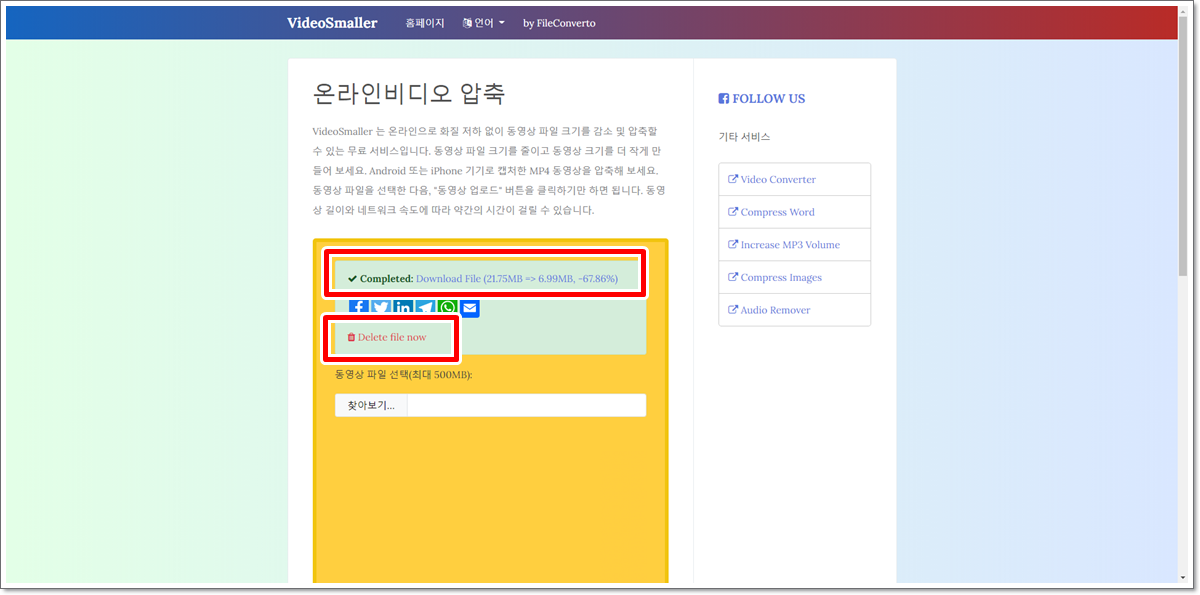Open the Video Converter service link
The width and height of the screenshot is (1200, 595).
point(794,180)
